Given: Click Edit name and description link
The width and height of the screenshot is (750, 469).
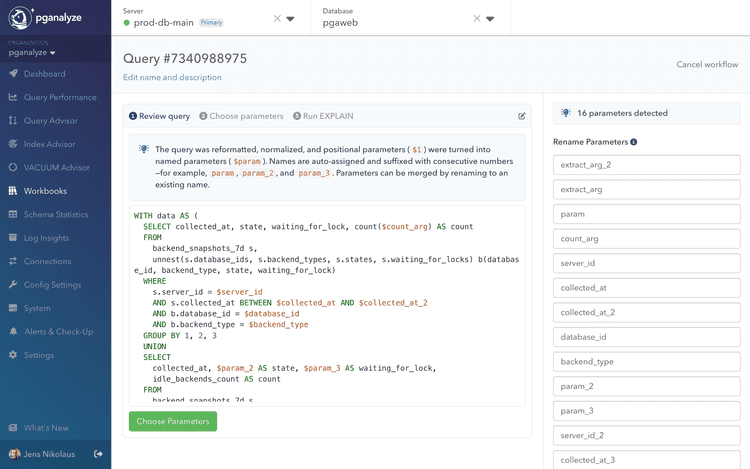Looking at the screenshot, I should pos(172,77).
